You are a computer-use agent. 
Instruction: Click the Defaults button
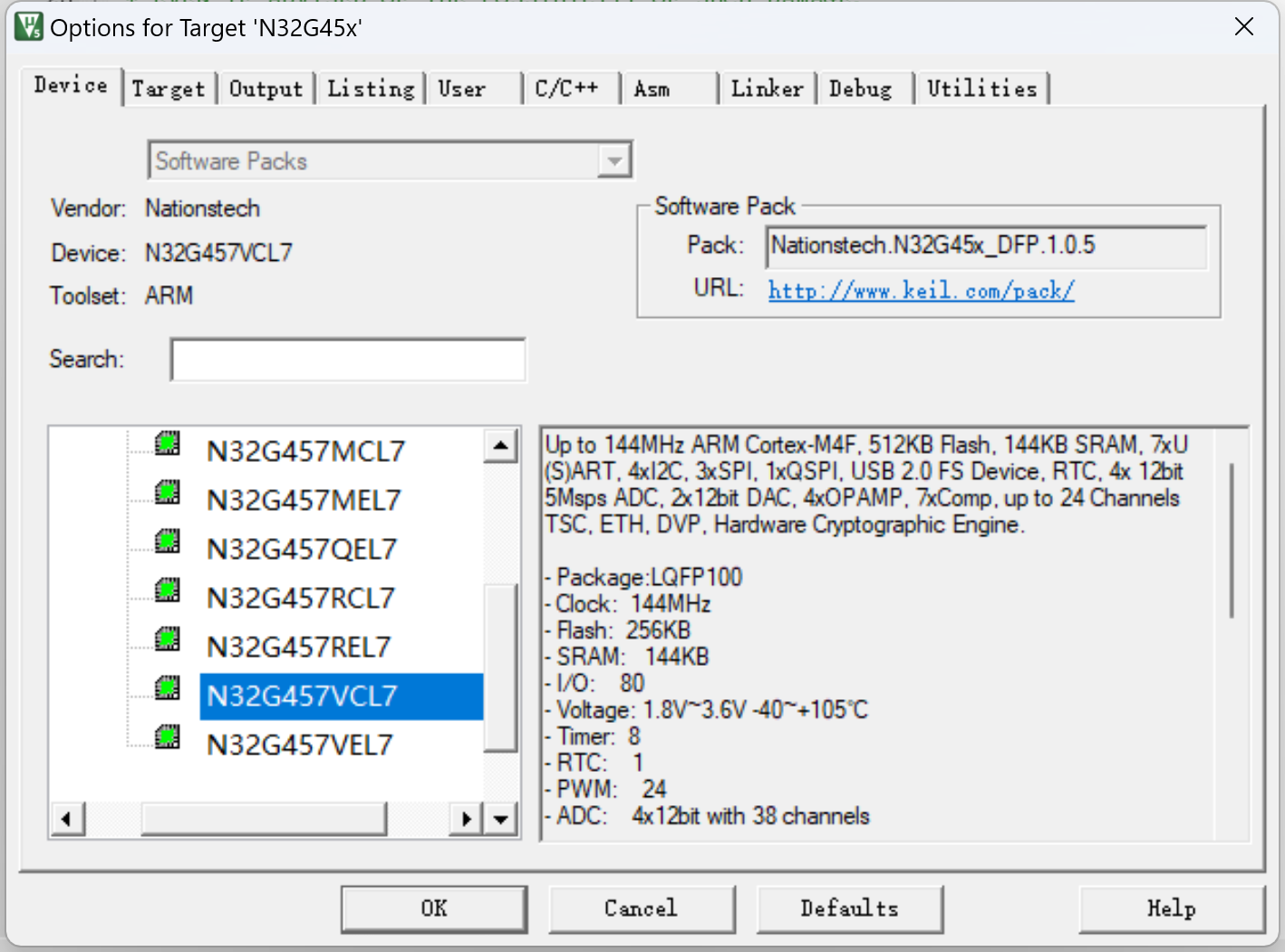tap(849, 909)
